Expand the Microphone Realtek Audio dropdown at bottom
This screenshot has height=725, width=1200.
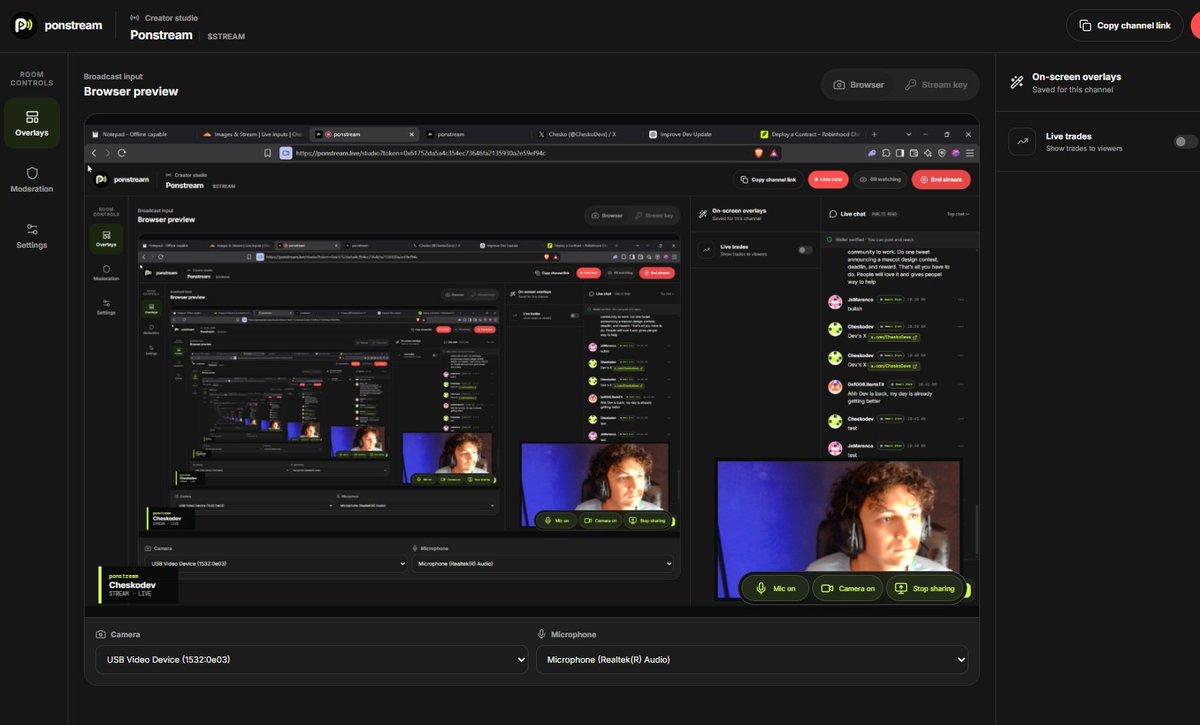tap(752, 659)
